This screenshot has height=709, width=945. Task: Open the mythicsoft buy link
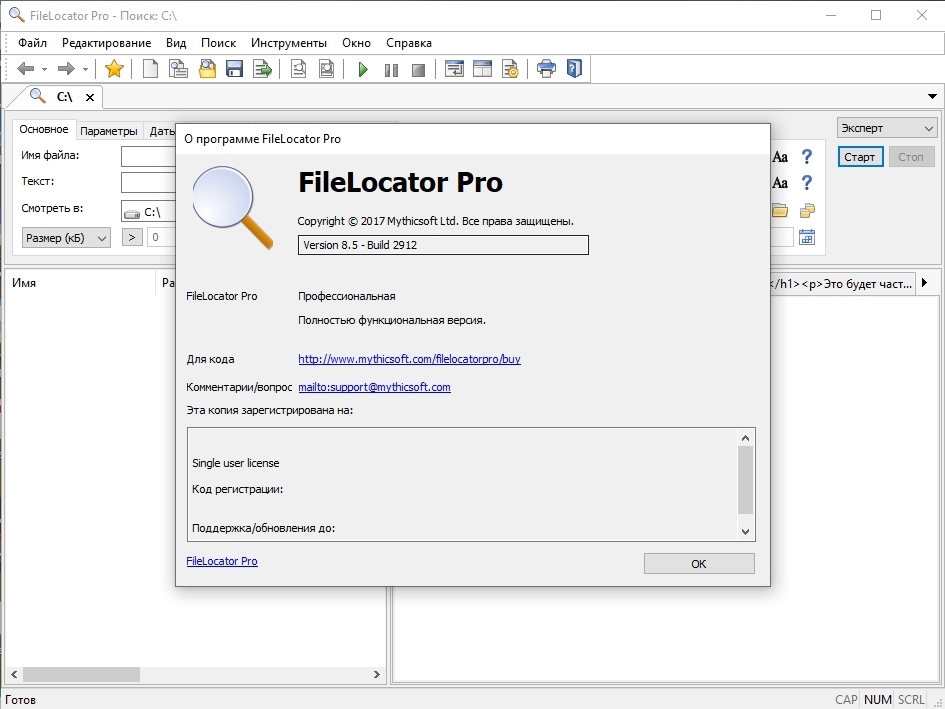click(x=409, y=359)
